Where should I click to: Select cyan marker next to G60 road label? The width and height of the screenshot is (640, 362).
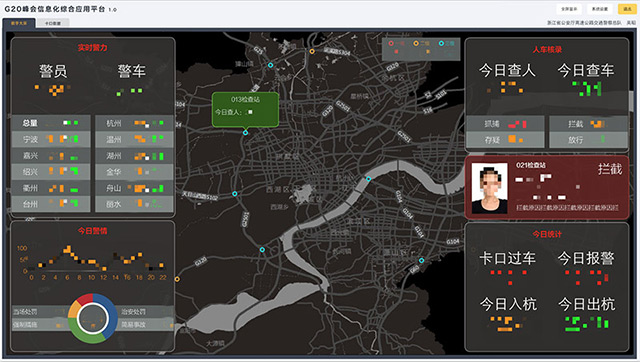point(421,260)
